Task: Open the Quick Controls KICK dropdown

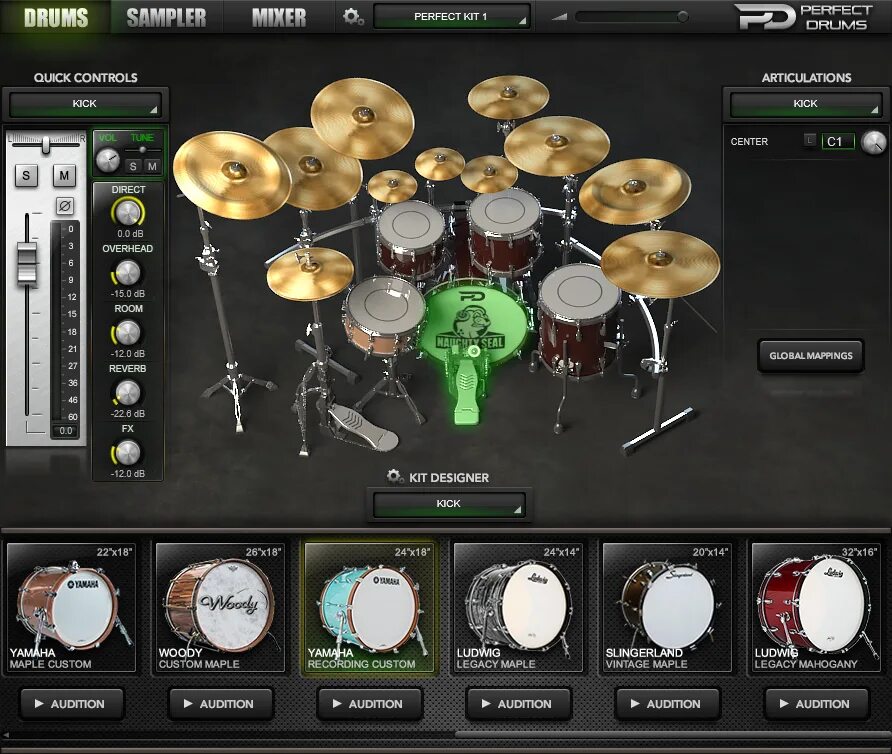Action: [85, 104]
